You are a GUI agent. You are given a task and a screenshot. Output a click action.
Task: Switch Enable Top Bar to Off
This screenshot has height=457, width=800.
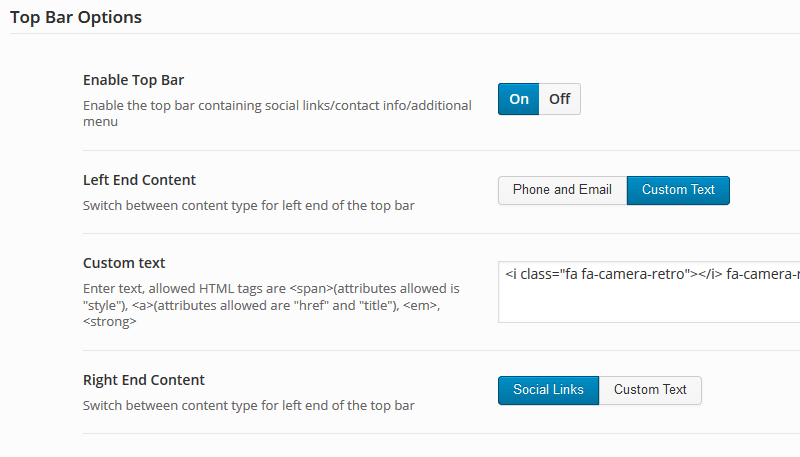coord(560,99)
